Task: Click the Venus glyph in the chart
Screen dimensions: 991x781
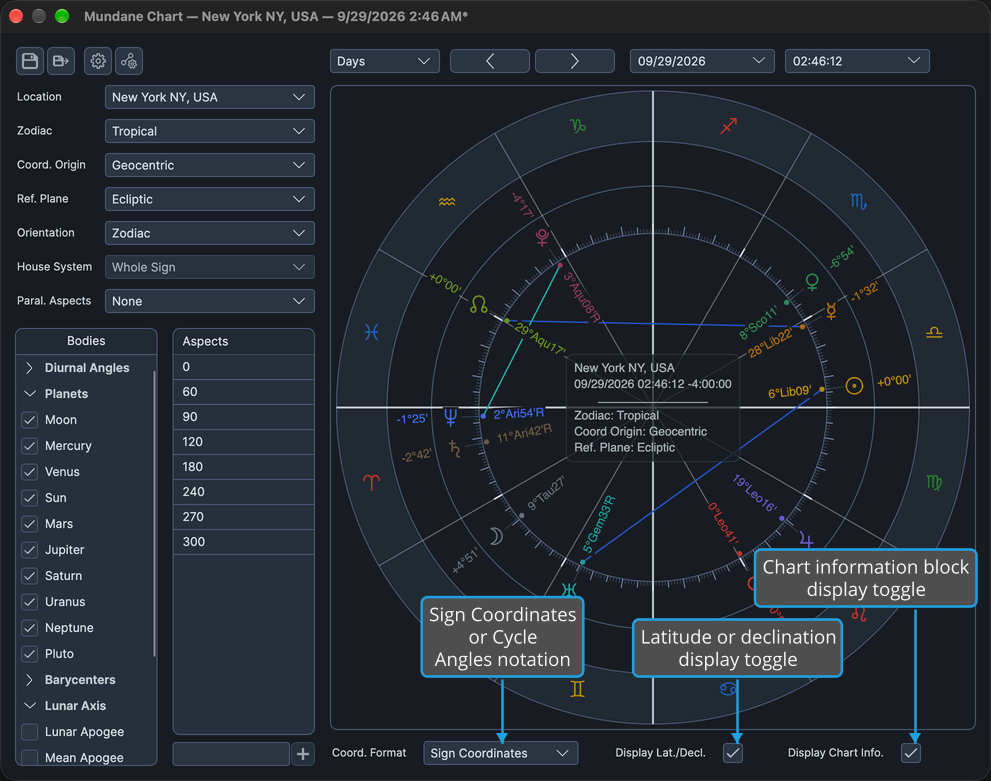Action: (x=812, y=282)
